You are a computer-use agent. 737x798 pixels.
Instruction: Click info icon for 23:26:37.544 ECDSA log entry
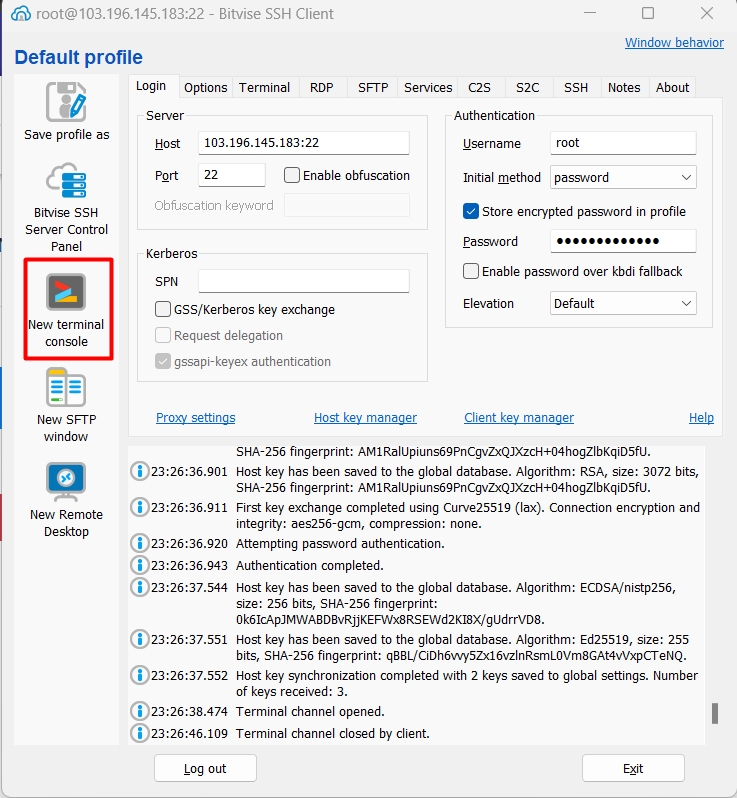(139, 587)
